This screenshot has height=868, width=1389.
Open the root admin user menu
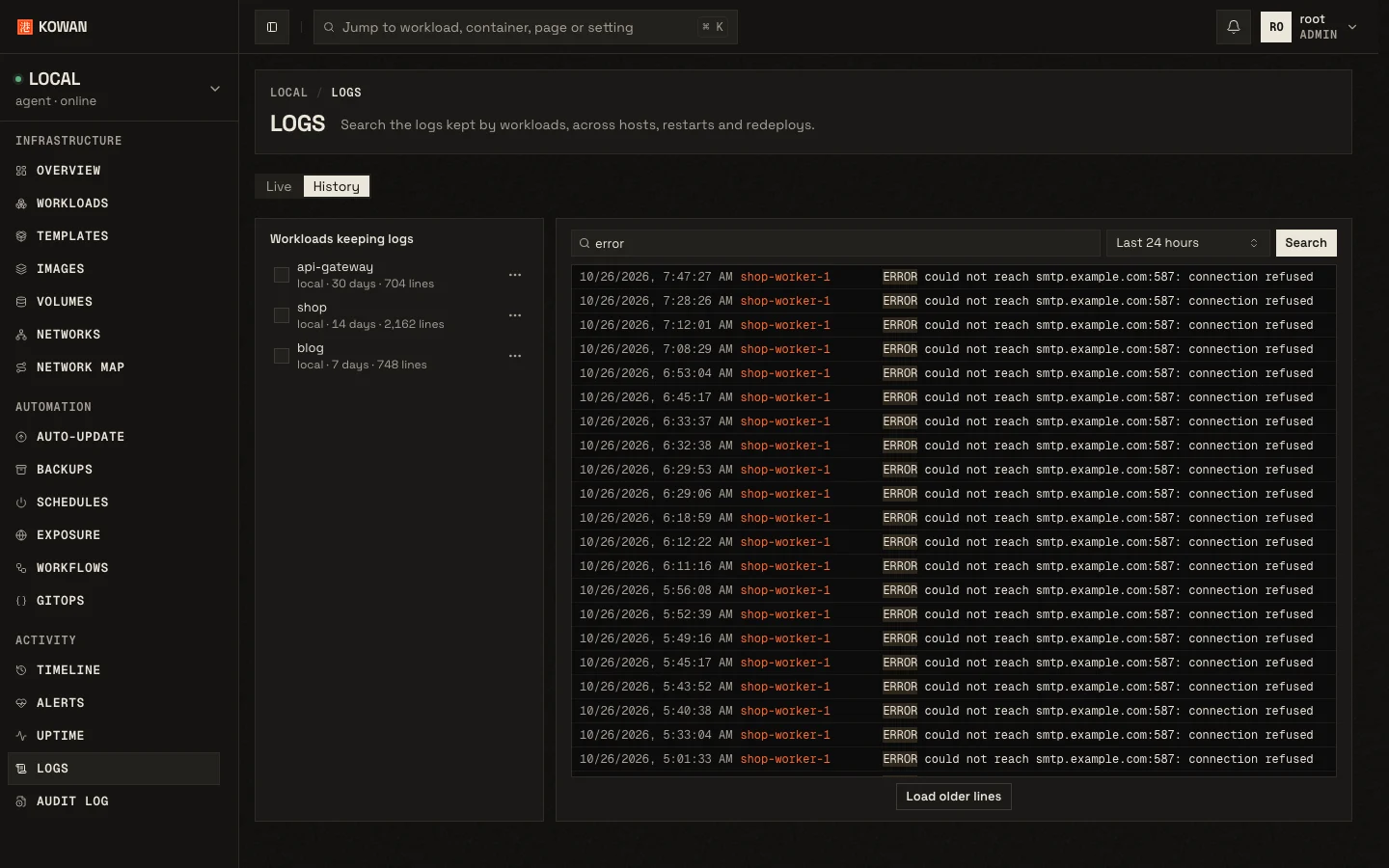point(1309,27)
